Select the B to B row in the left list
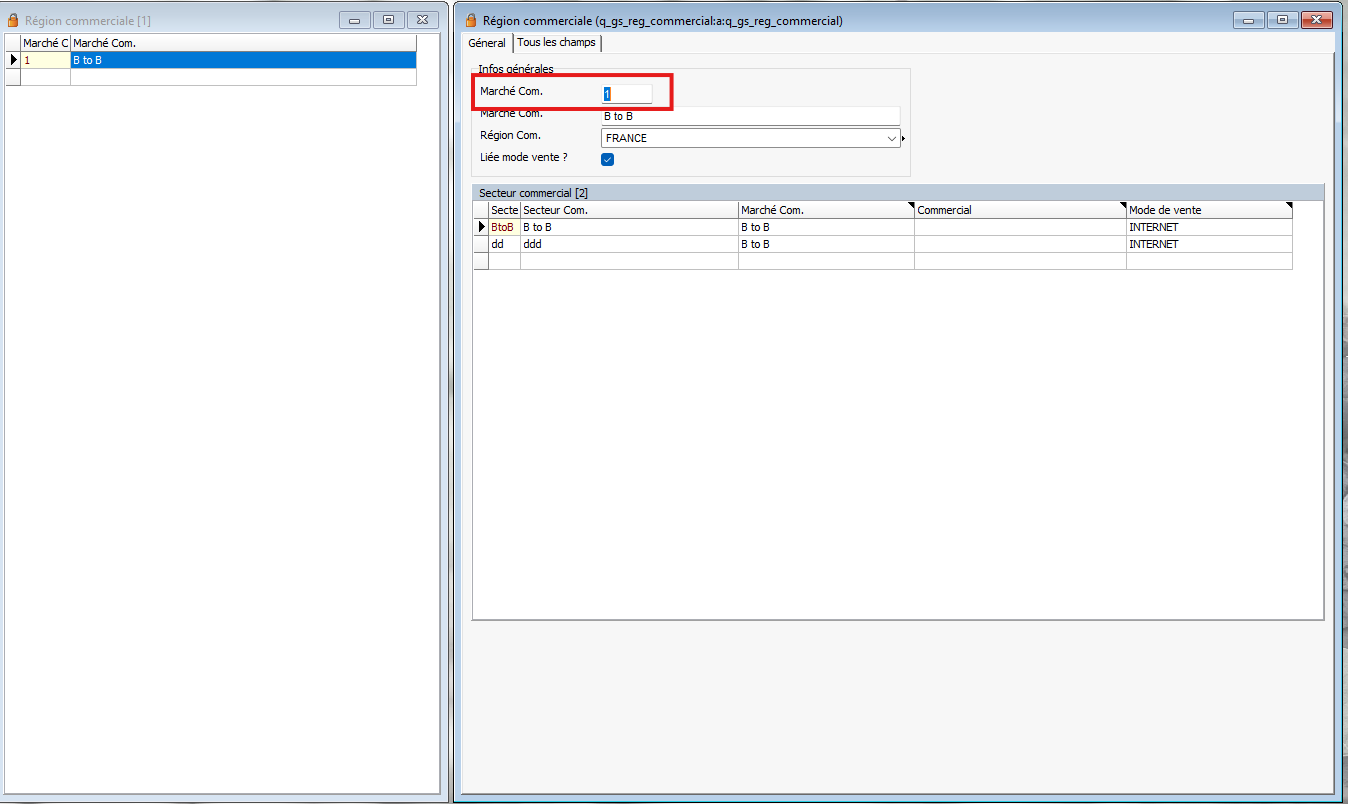 click(242, 60)
